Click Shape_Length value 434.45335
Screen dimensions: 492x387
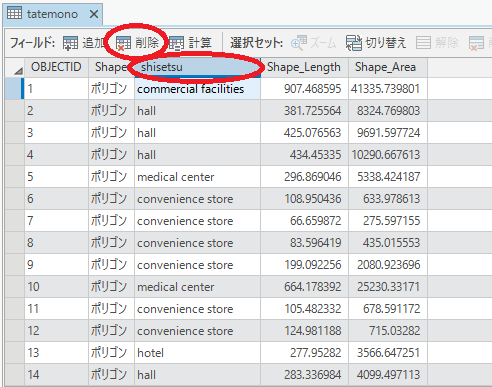[304, 155]
